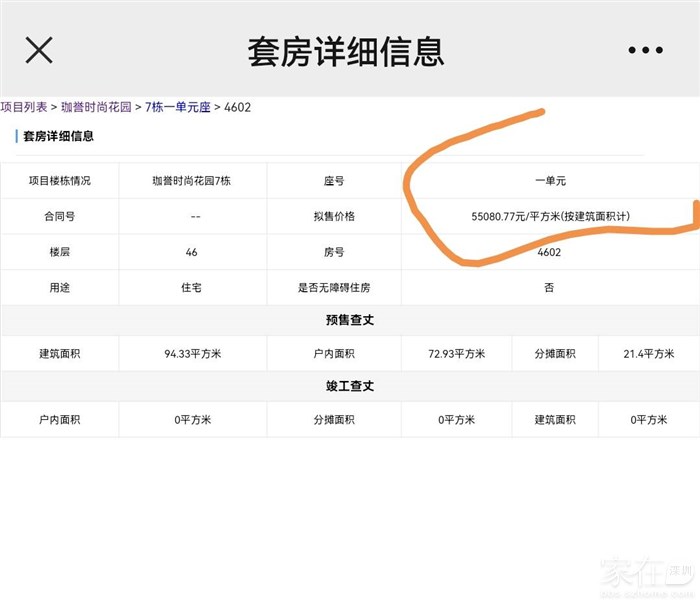Navigate to 7栋一单元座 breadcrumb link

[178, 107]
